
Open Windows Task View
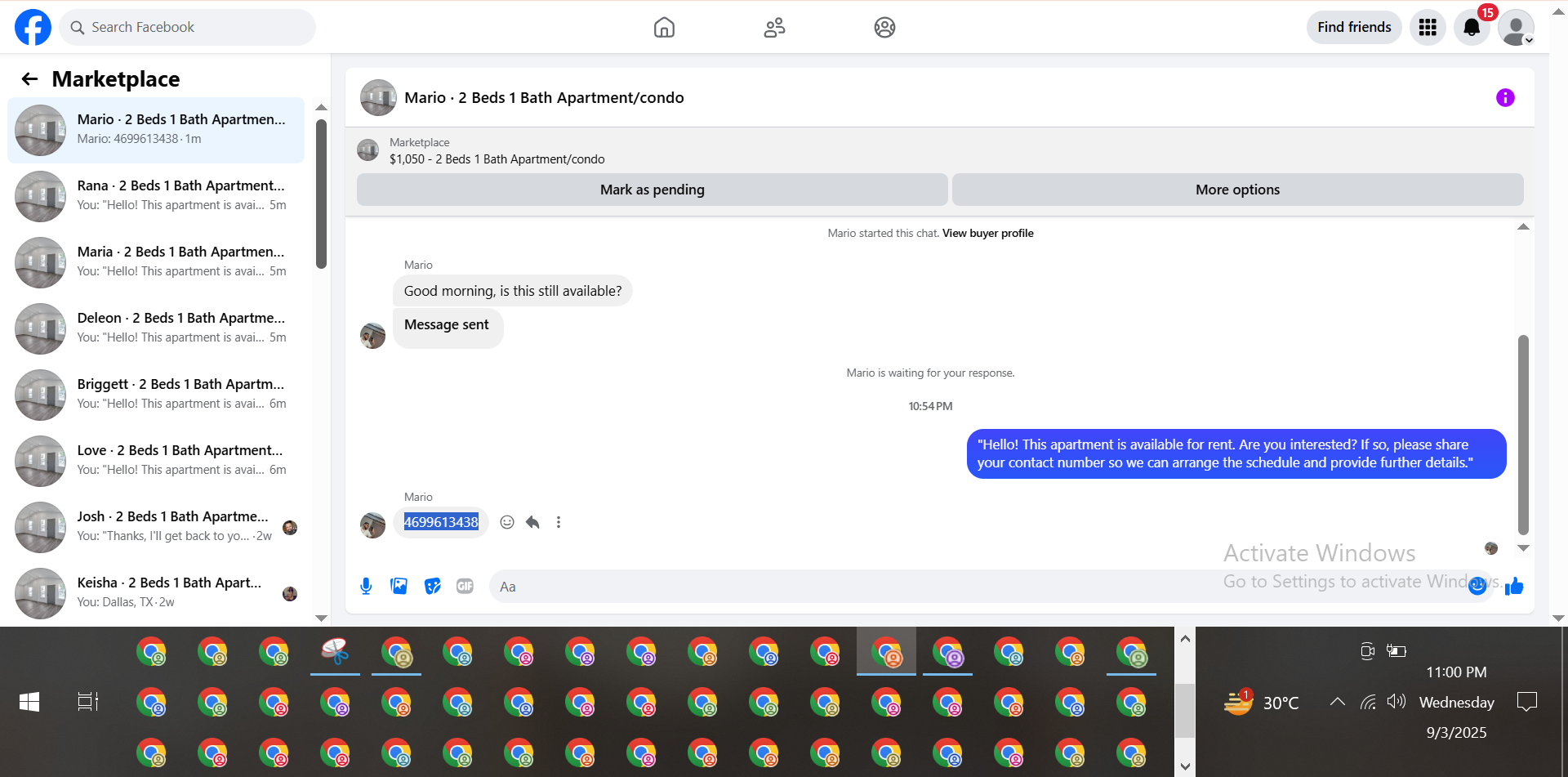[x=87, y=702]
